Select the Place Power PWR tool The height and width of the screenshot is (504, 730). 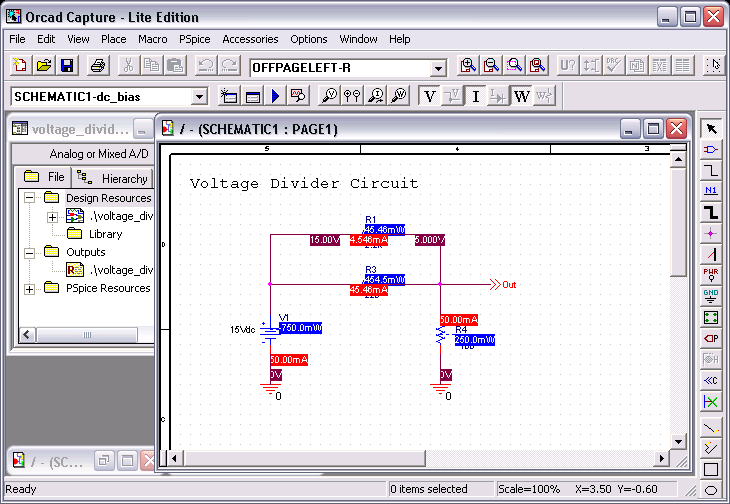pyautogui.click(x=711, y=275)
